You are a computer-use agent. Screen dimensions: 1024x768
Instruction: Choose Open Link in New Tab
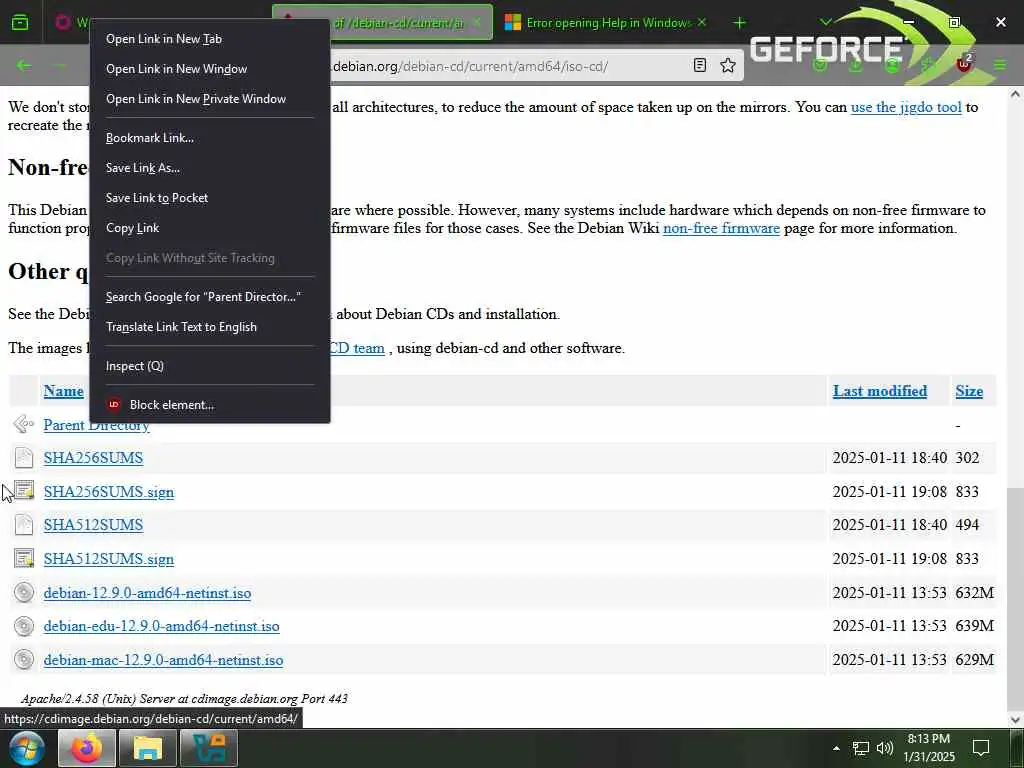(209, 39)
